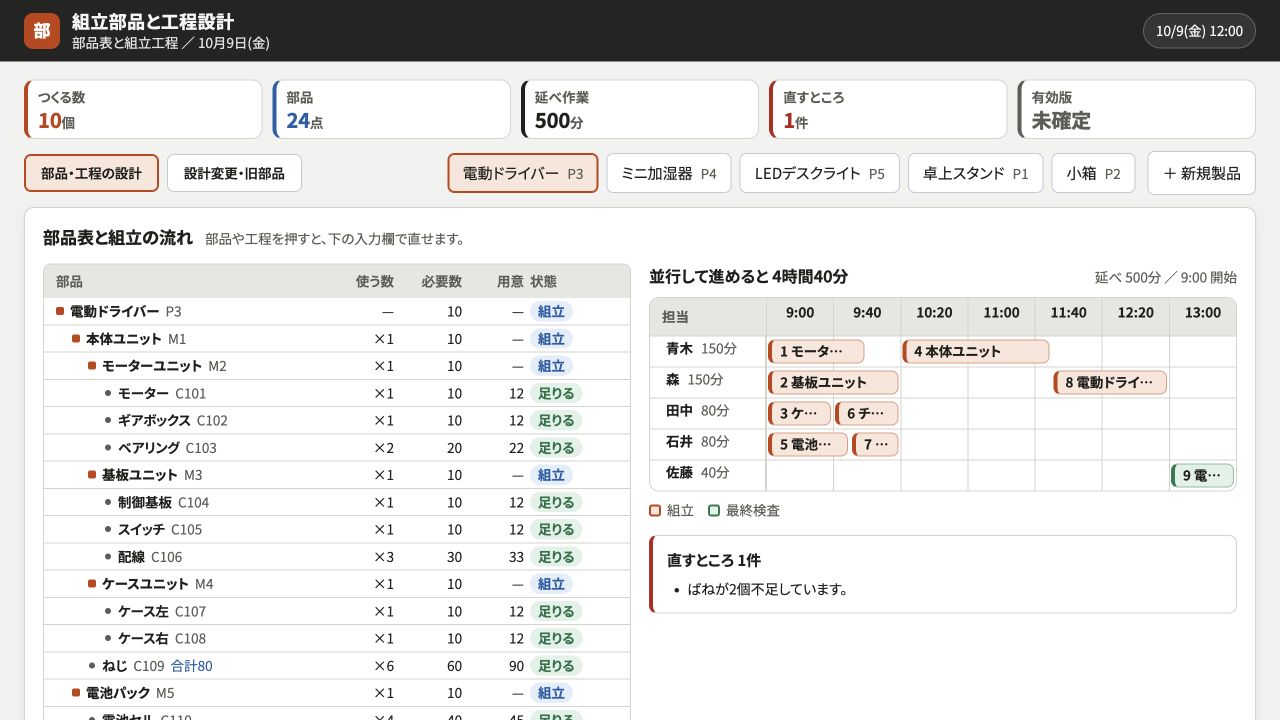The image size is (1280, 720).
Task: Select the ベアリング C103 part row
Action: pos(337,447)
